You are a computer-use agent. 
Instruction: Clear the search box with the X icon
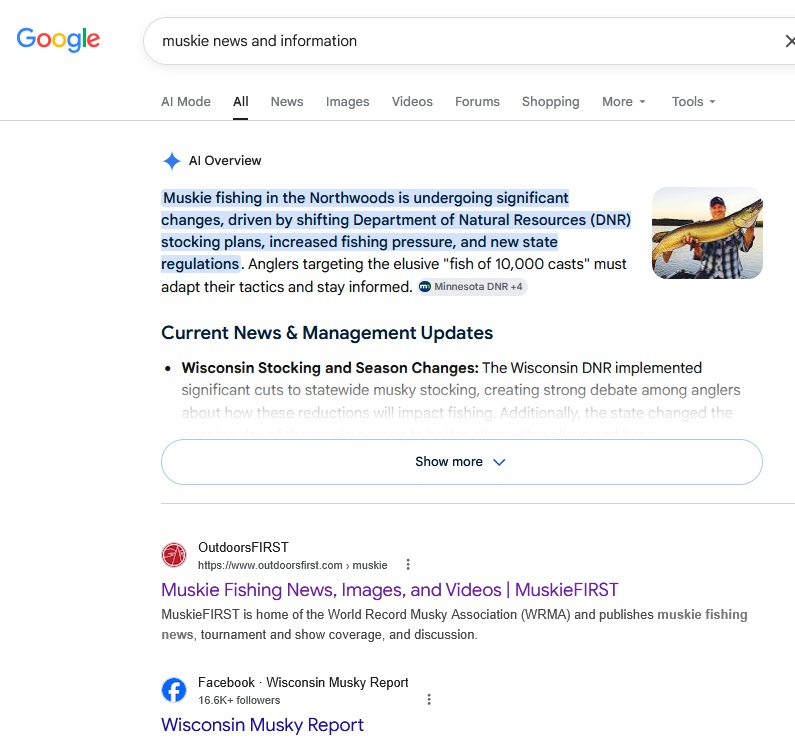click(789, 41)
